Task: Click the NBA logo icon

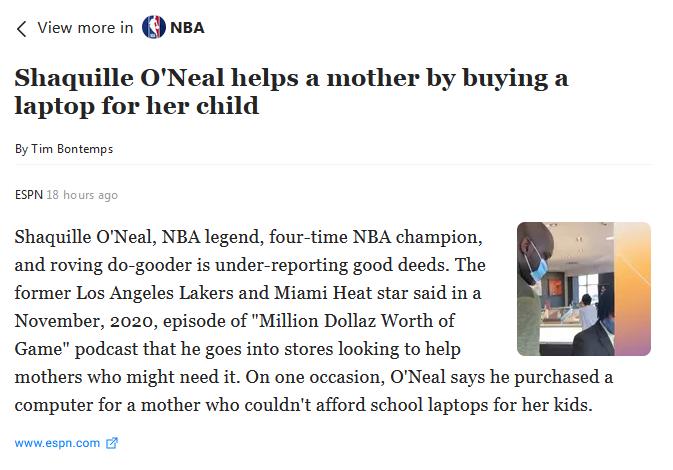Action: pyautogui.click(x=154, y=28)
